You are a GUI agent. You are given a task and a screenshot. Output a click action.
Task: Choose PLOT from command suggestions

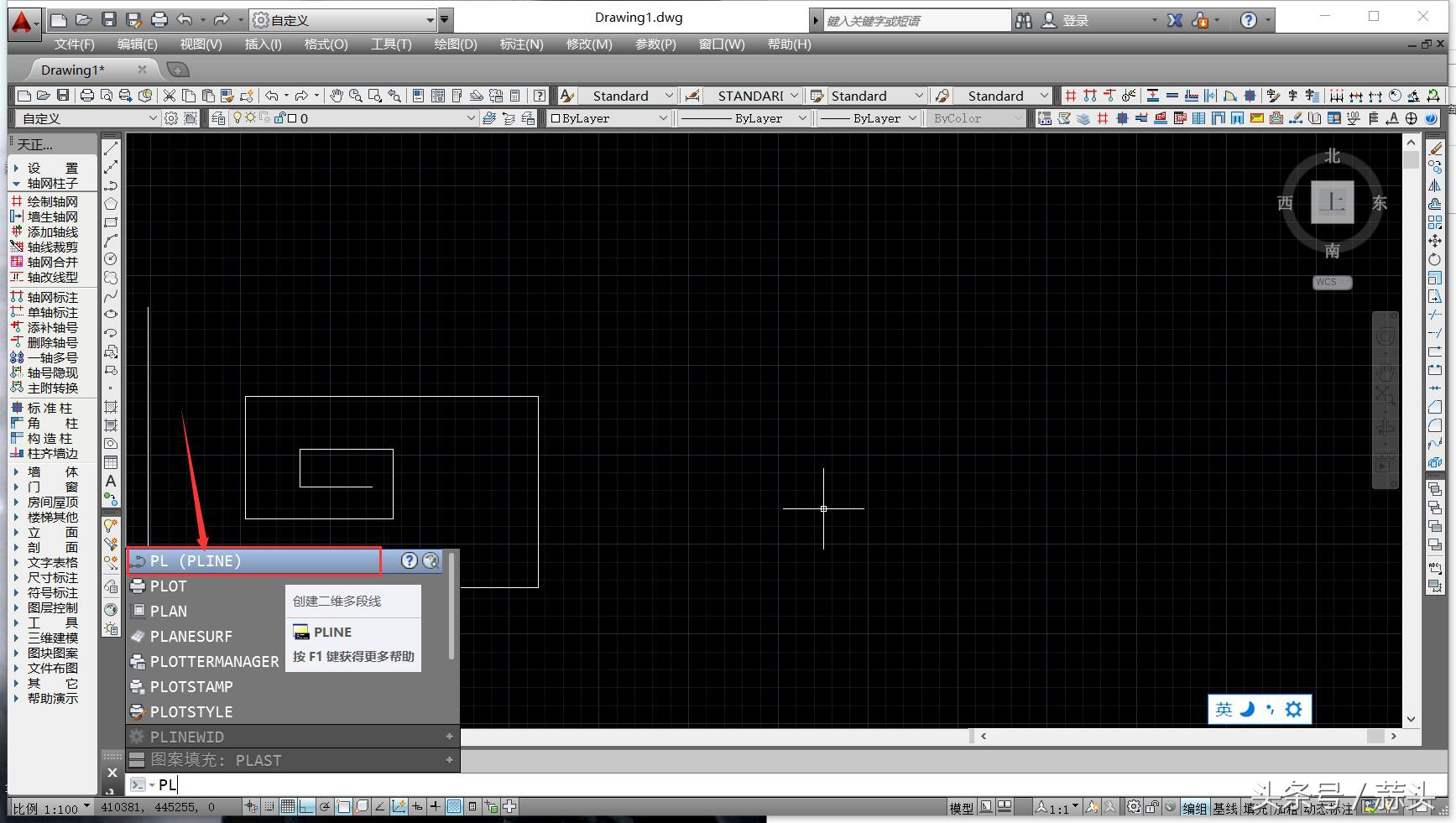point(169,586)
